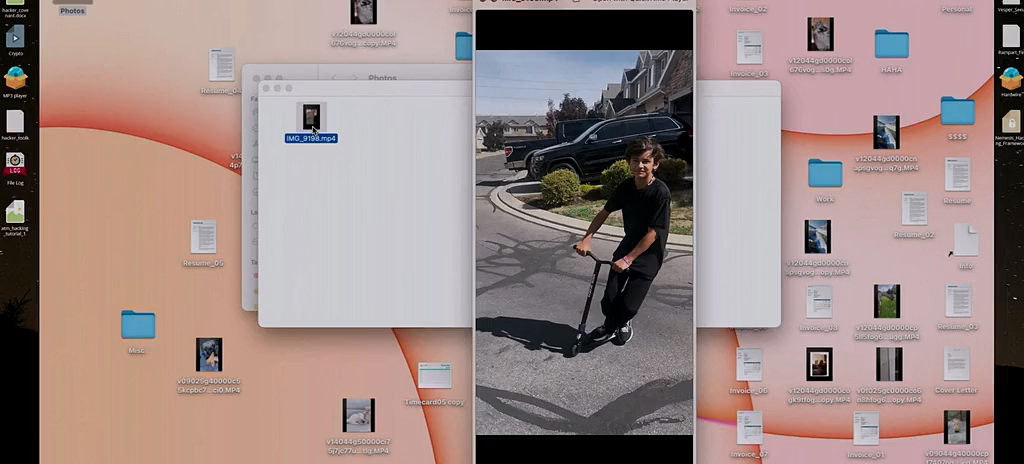The height and width of the screenshot is (464, 1024).
Task: Select the v09025g40000c5 MP4 video file
Action: [x=209, y=355]
